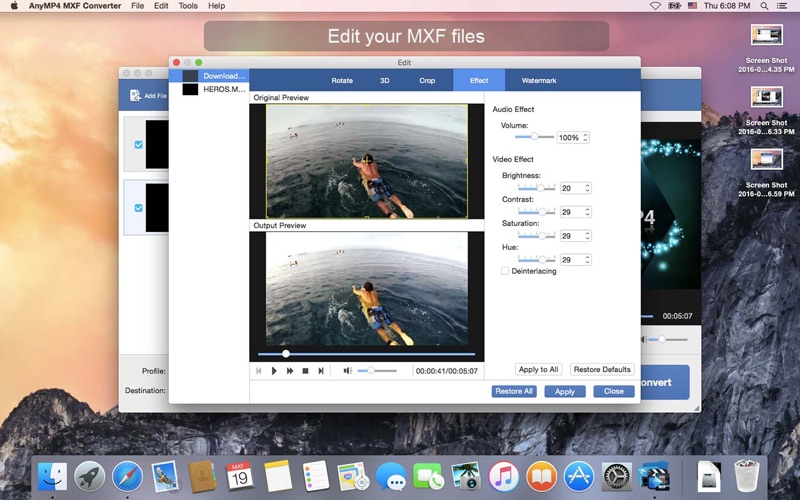The image size is (800, 500).
Task: Open Notification Center list icon
Action: [x=782, y=6]
